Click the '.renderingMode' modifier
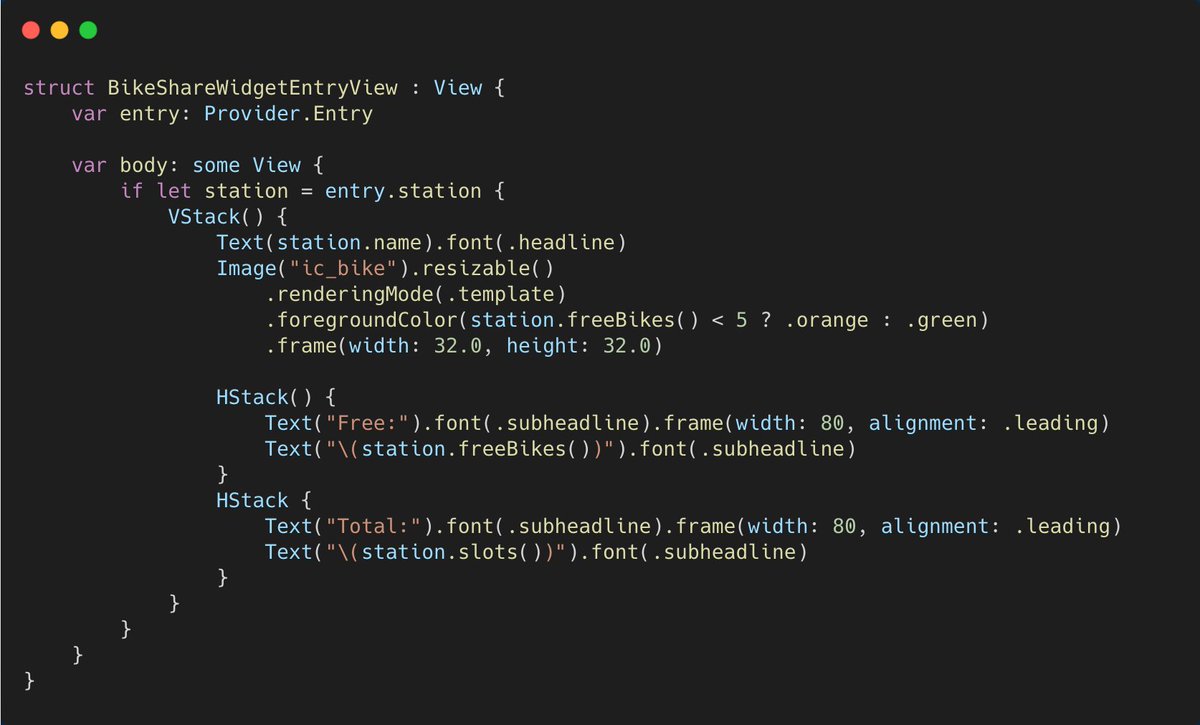The width and height of the screenshot is (1200, 725). point(349,295)
